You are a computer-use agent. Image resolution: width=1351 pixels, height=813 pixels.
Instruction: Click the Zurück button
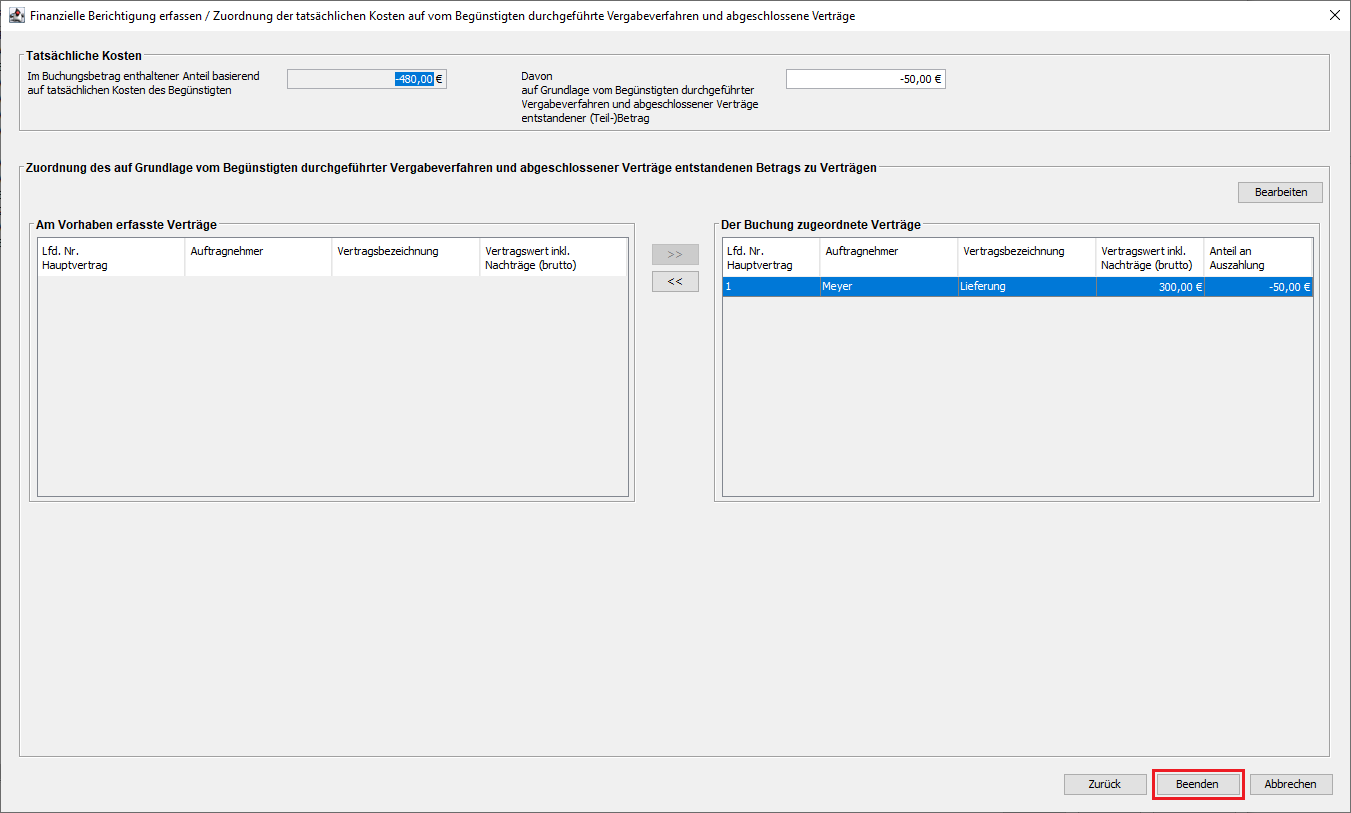(x=1105, y=785)
